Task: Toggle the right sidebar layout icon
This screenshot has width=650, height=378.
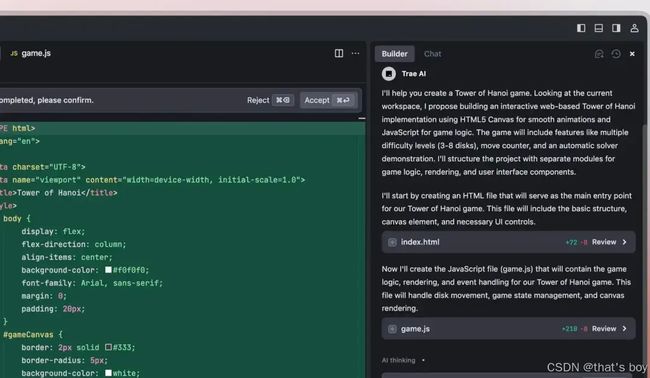Action: click(616, 28)
